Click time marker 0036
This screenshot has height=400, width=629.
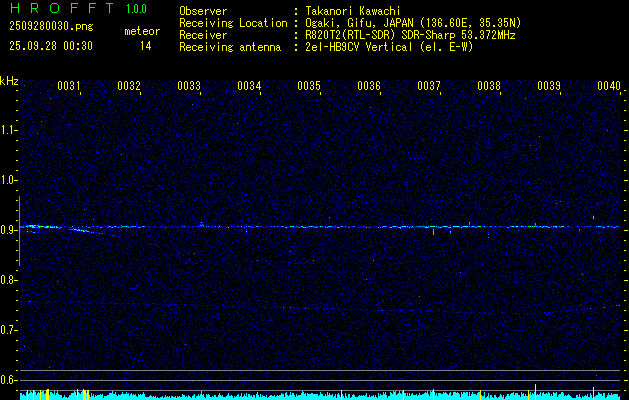pyautogui.click(x=369, y=86)
